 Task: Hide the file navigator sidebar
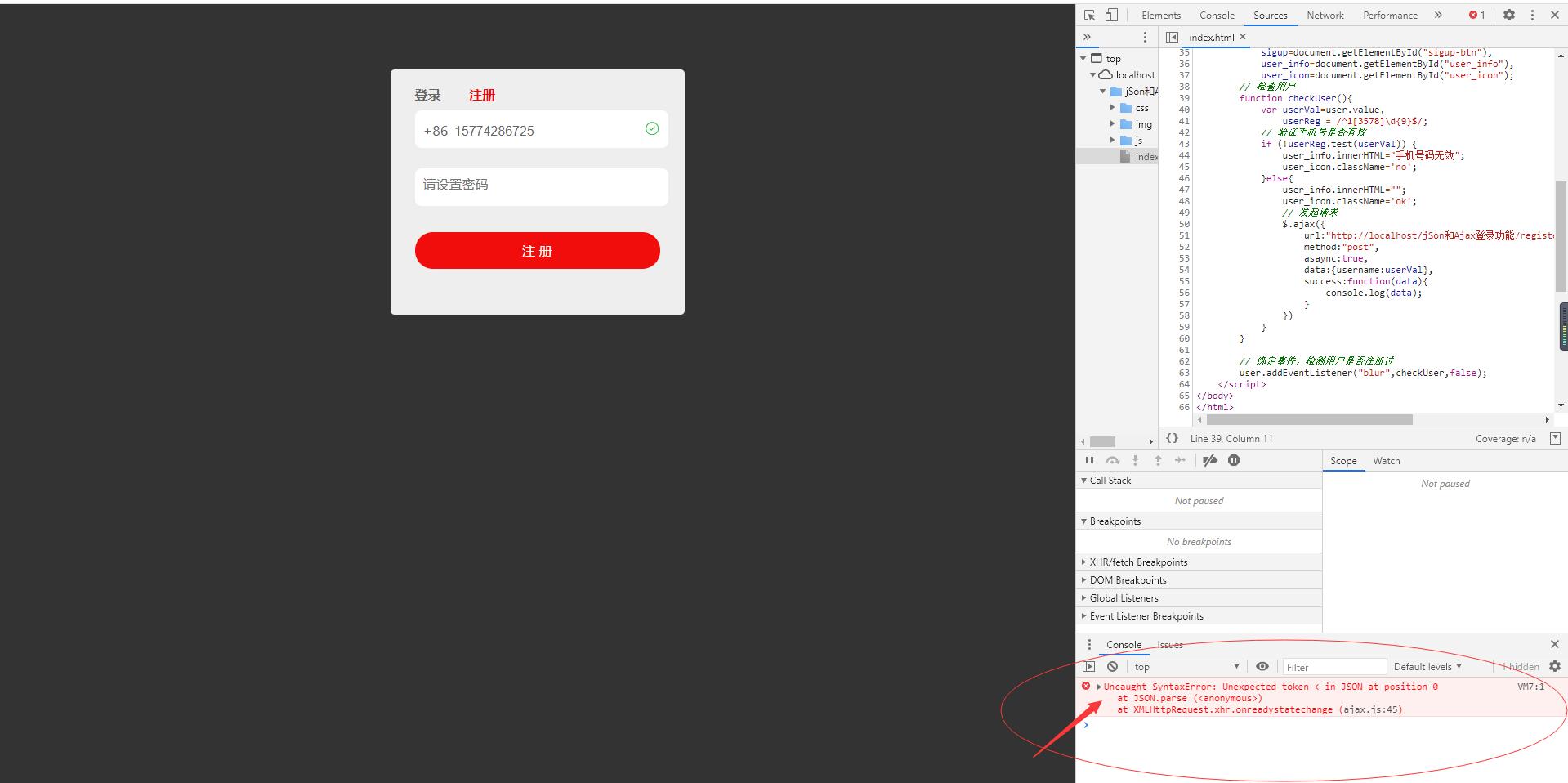[1172, 37]
